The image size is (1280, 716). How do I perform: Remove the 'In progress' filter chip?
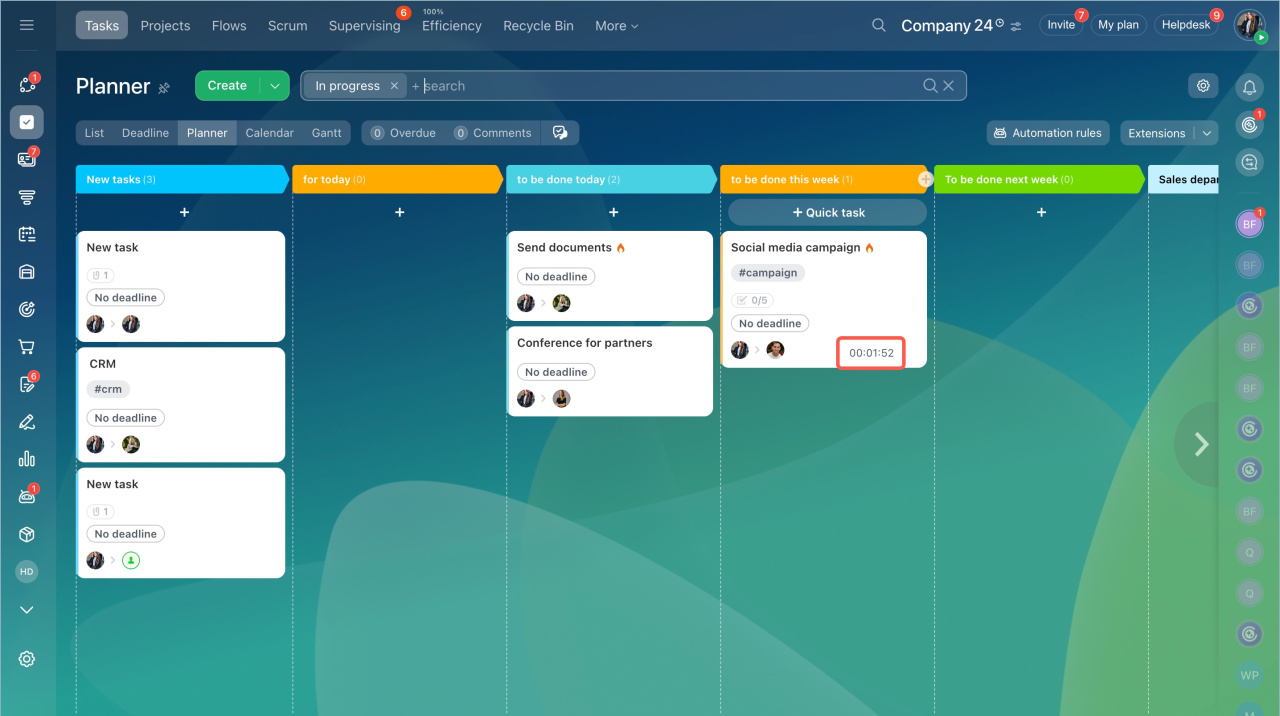394,86
